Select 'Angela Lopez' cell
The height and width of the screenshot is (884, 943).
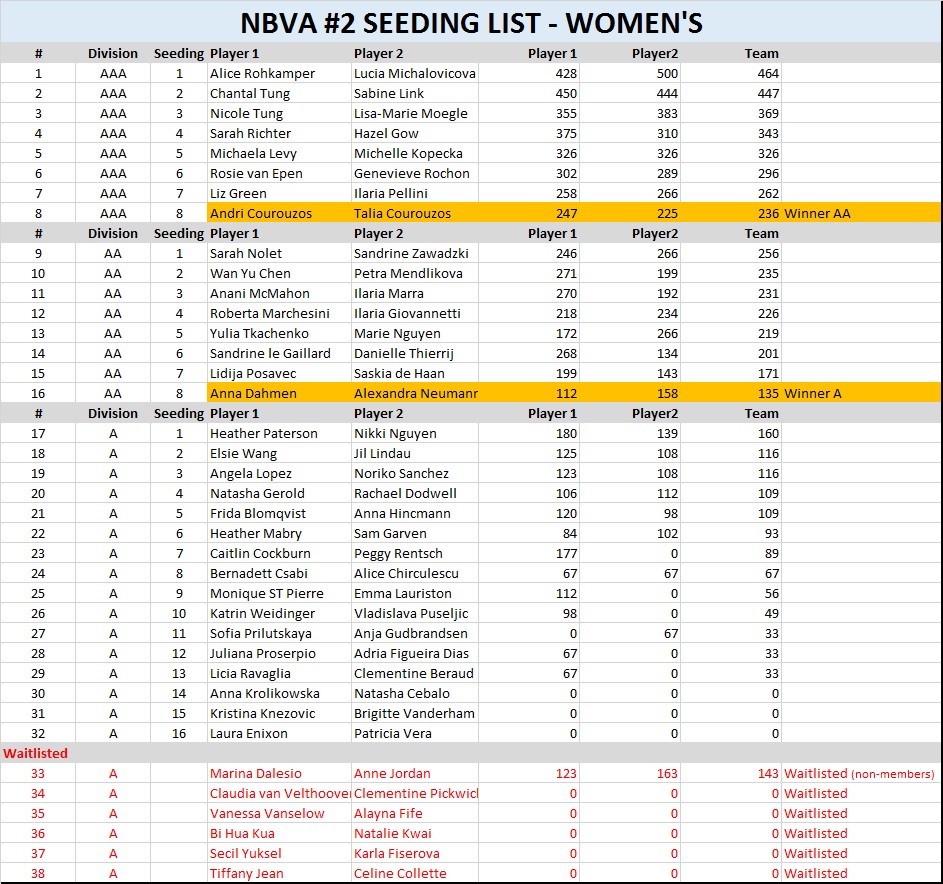pyautogui.click(x=279, y=473)
